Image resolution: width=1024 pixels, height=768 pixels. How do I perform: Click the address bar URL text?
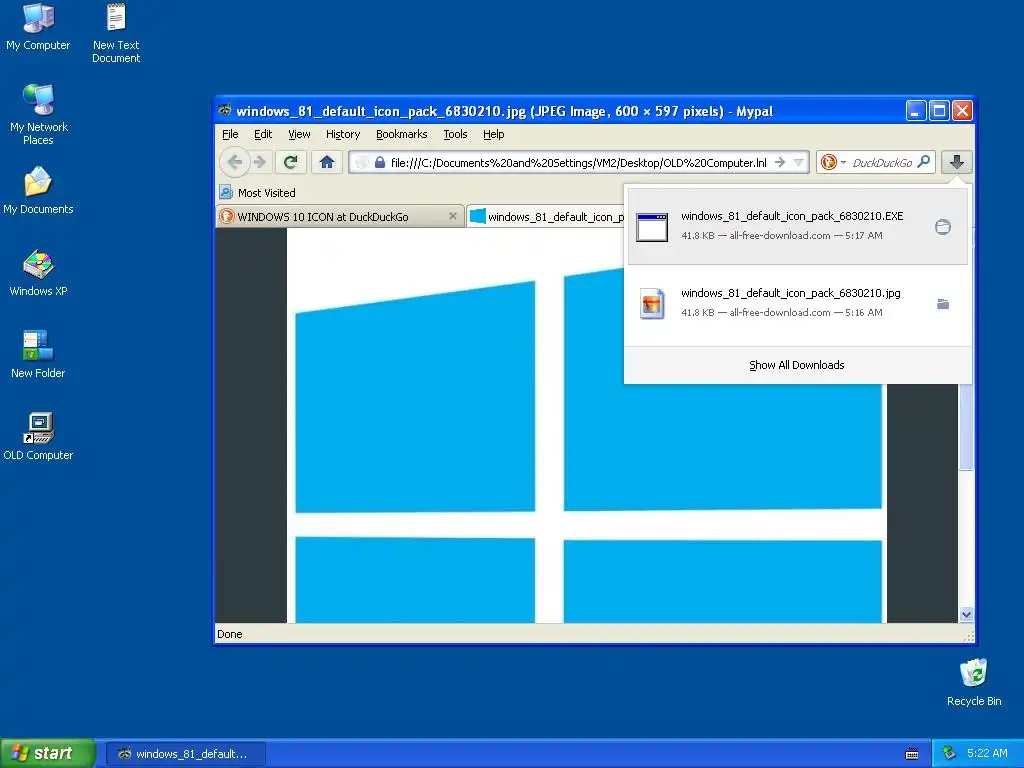579,163
